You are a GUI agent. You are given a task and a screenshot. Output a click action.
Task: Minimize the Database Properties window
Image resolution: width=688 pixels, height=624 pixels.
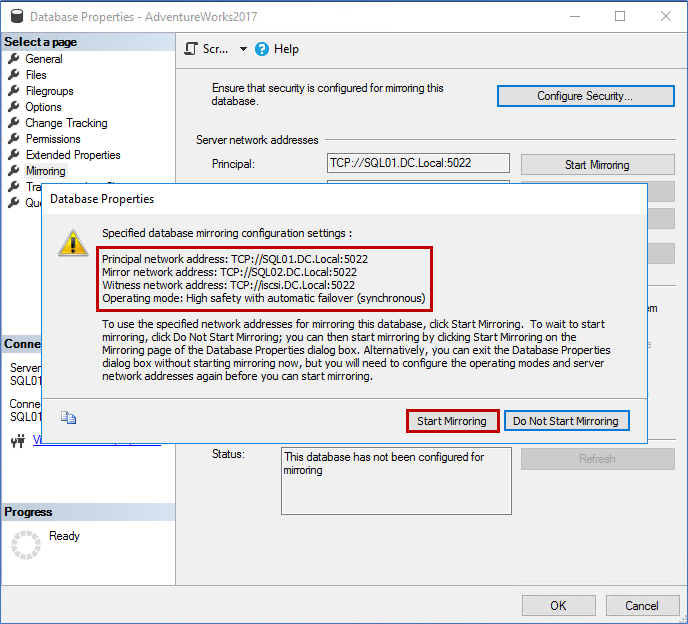[x=575, y=16]
